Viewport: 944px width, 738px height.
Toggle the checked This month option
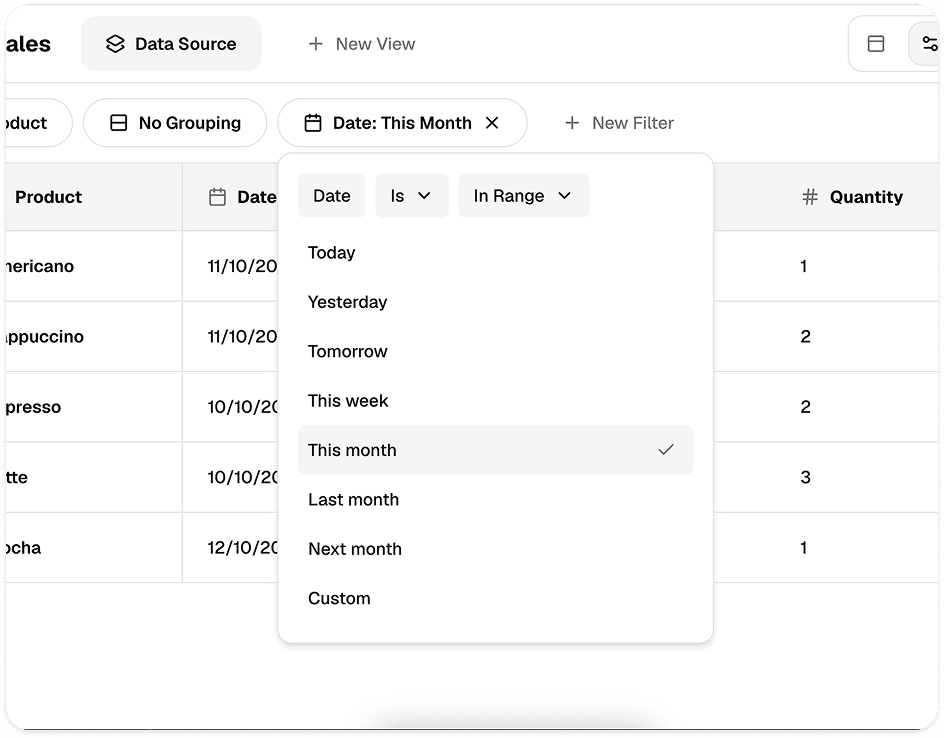(495, 450)
